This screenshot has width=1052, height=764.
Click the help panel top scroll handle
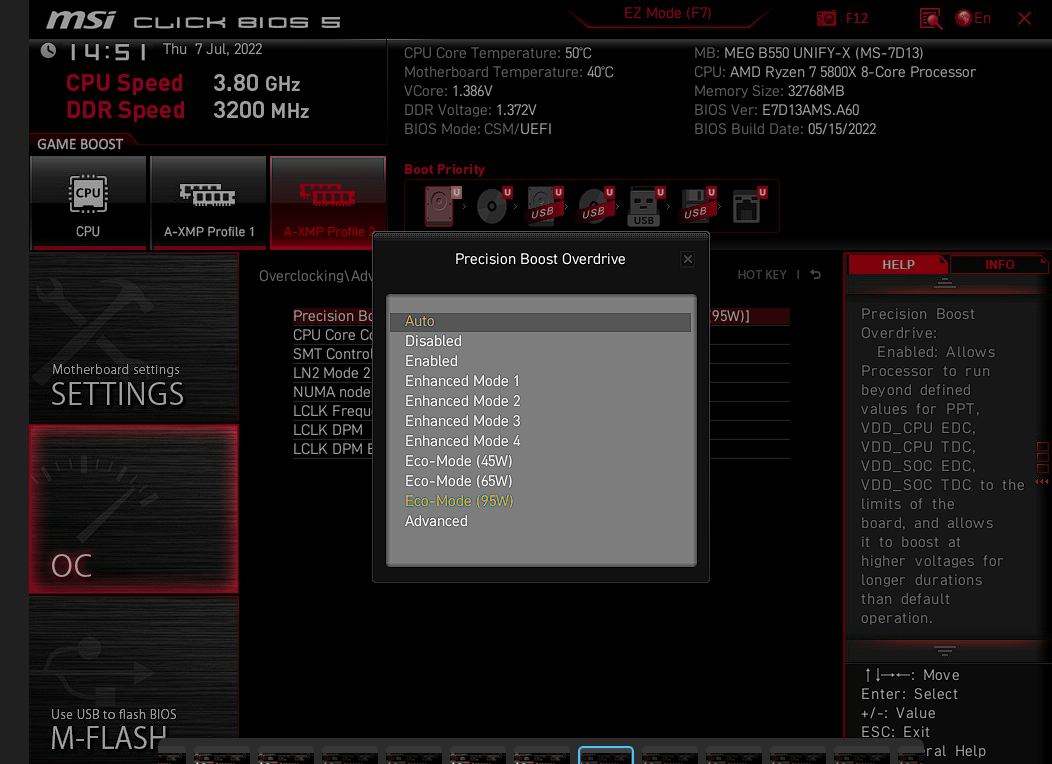945,283
